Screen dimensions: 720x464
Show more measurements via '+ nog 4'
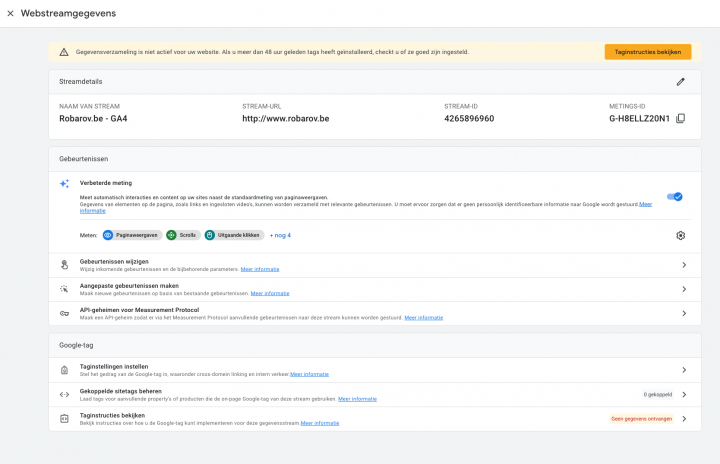(x=280, y=235)
